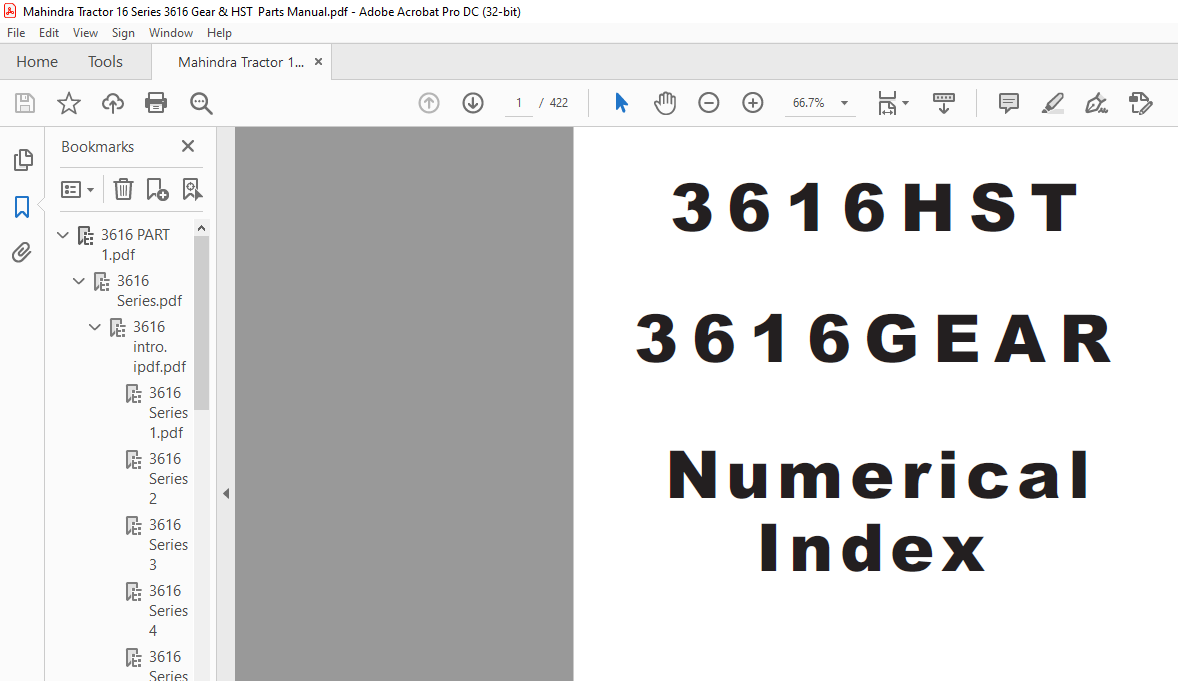Open the Edit menu

click(x=49, y=33)
